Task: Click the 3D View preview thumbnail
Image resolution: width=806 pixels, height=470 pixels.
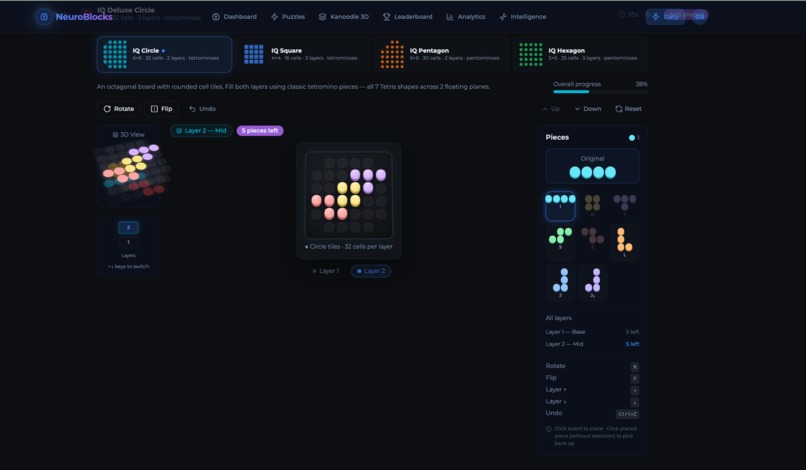Action: (x=129, y=166)
